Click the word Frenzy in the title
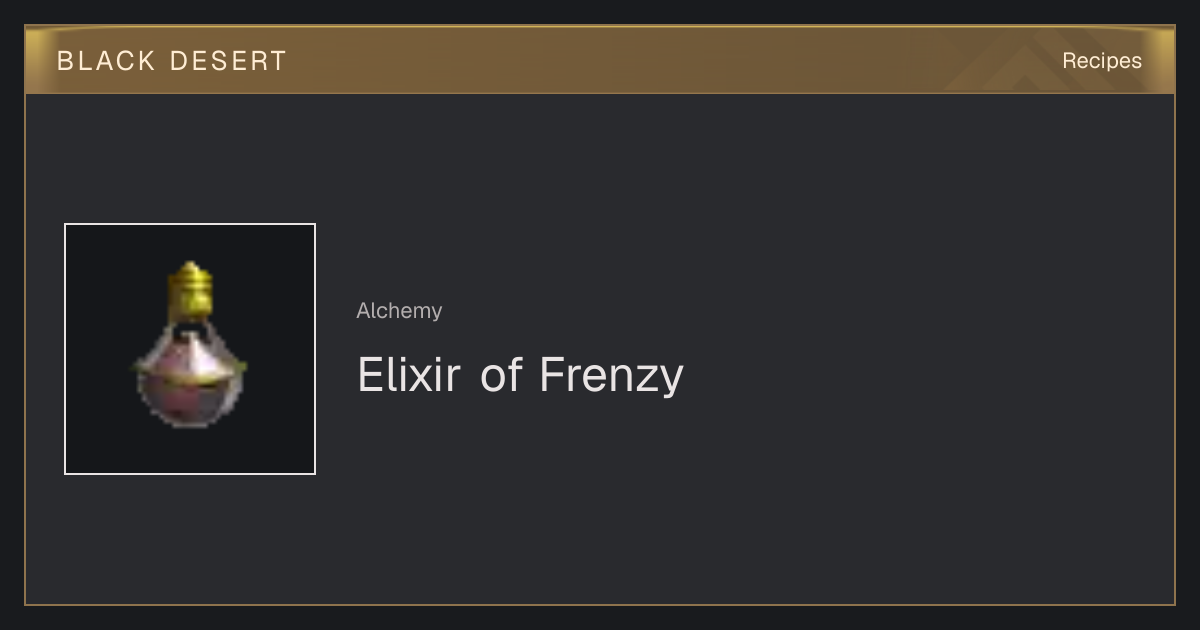The image size is (1200, 630). point(611,375)
